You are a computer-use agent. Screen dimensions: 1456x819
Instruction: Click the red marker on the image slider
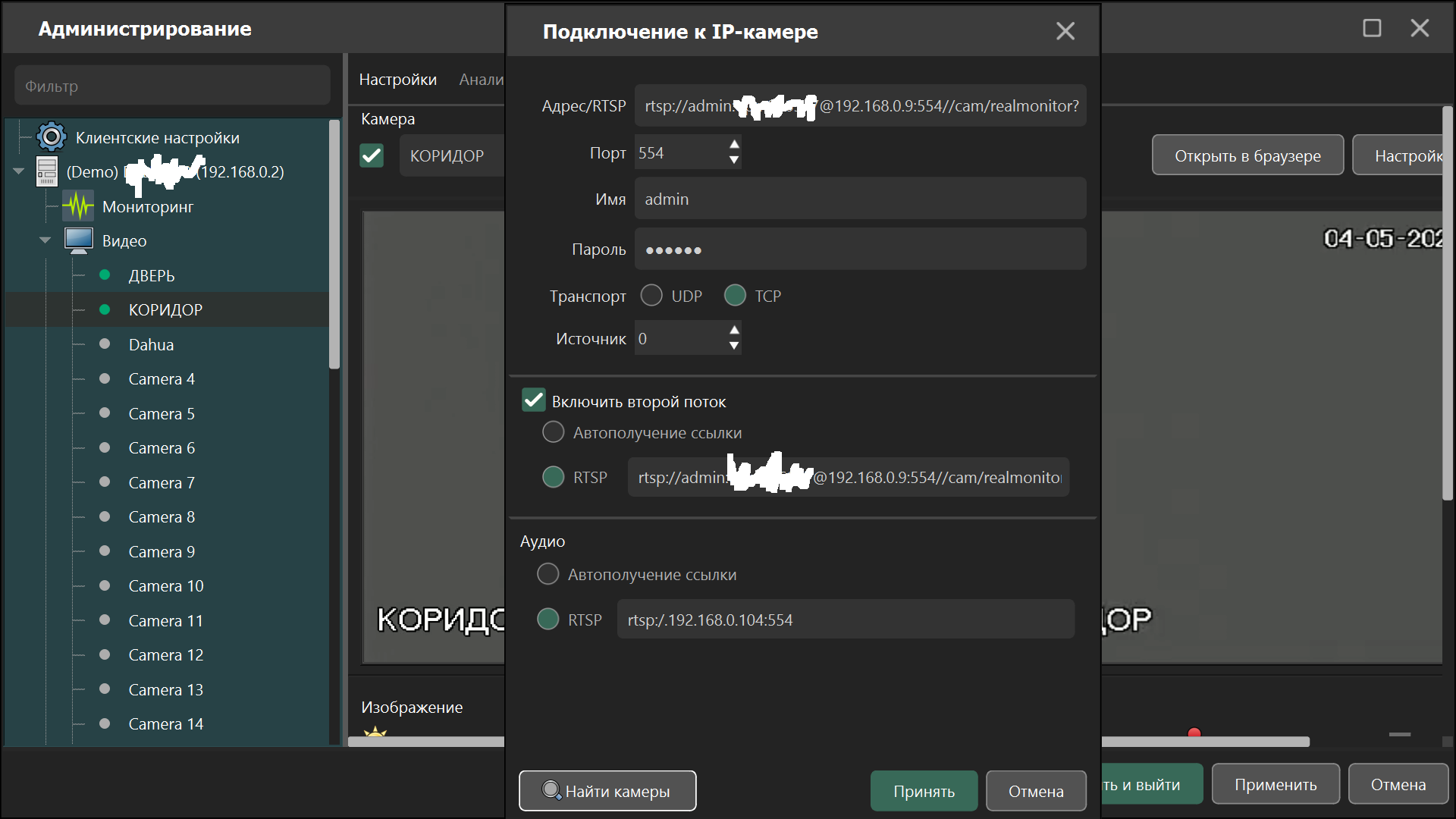pyautogui.click(x=1194, y=733)
